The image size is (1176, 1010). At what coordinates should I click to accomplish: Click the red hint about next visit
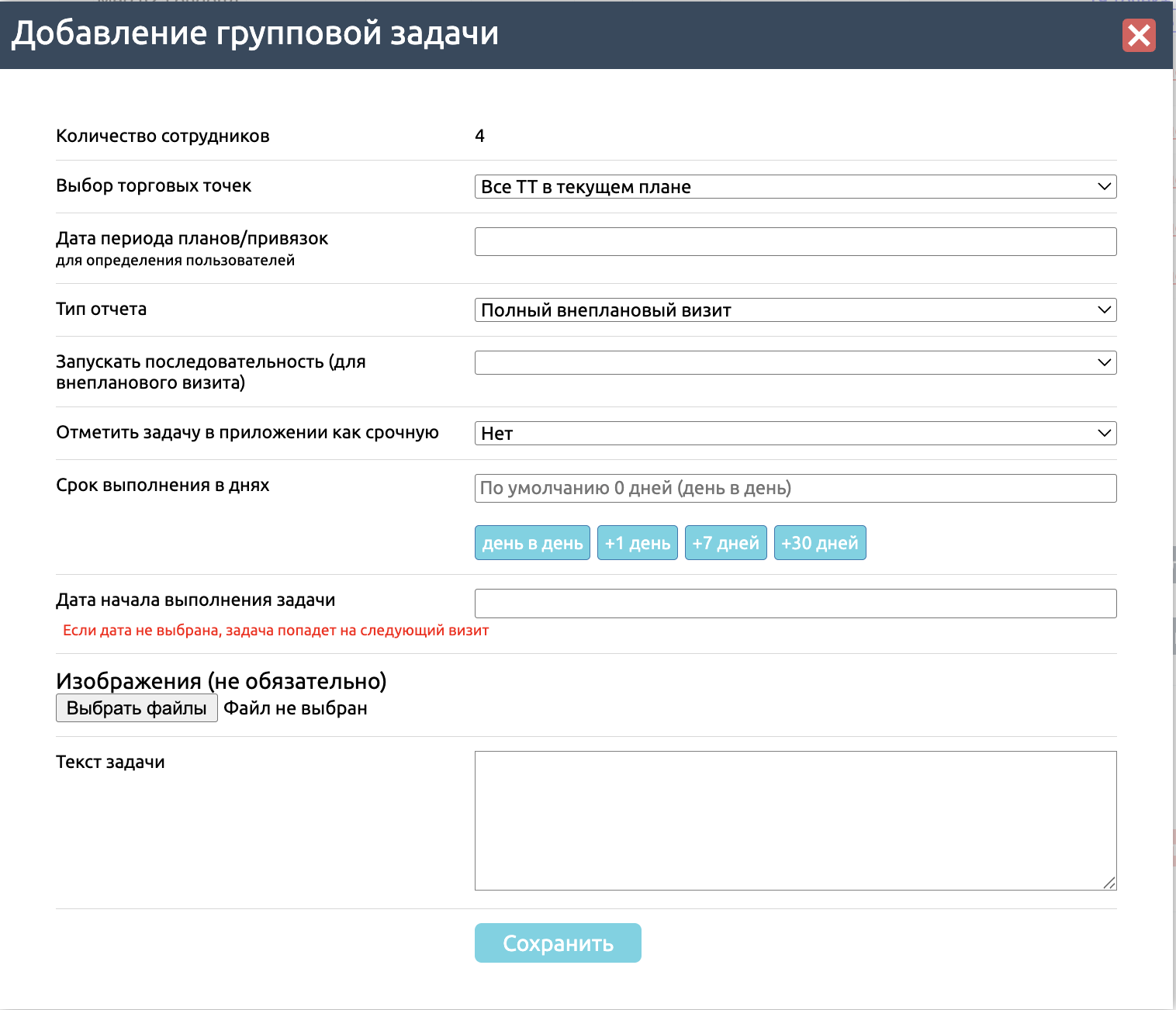coord(275,631)
